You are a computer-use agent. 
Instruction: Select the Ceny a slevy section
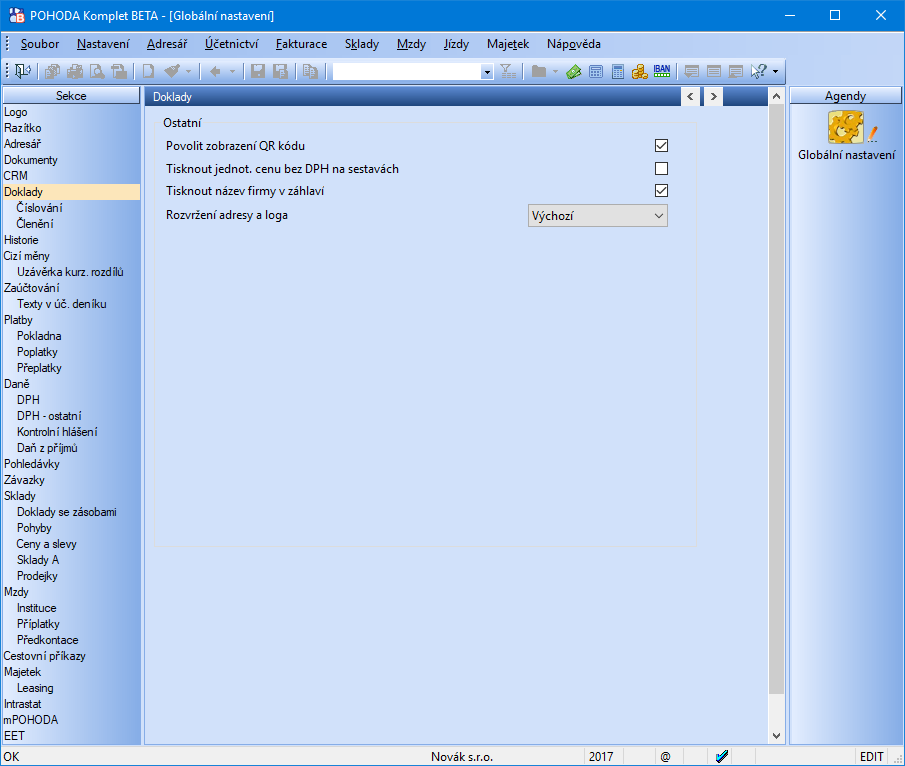coord(46,544)
